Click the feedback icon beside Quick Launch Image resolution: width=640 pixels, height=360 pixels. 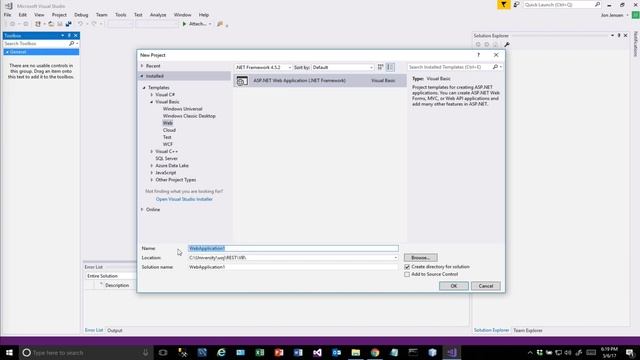[516, 4]
